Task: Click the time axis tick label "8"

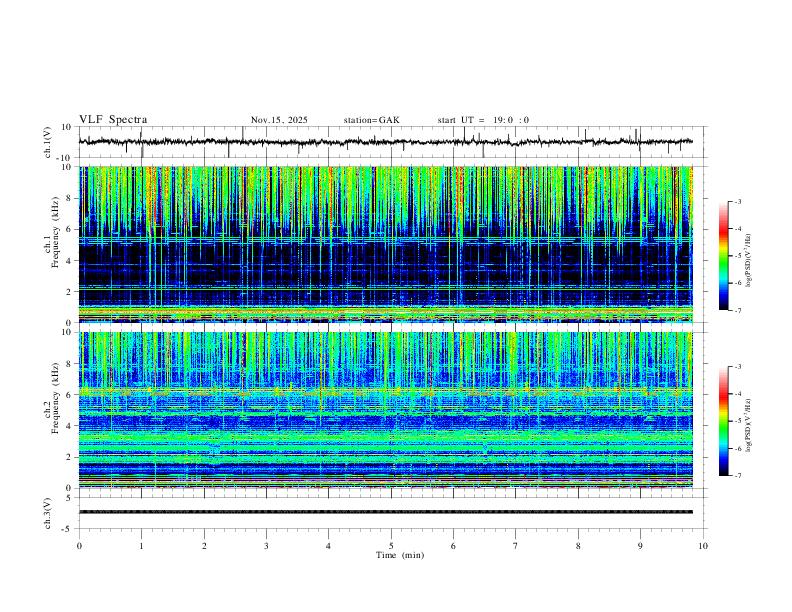Action: coord(578,546)
